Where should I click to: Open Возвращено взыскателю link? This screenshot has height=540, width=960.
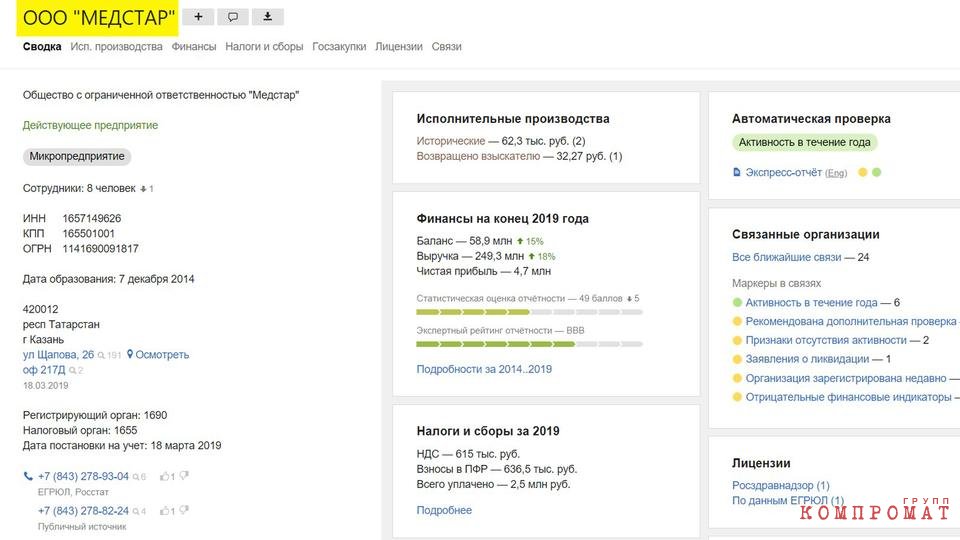[478, 156]
